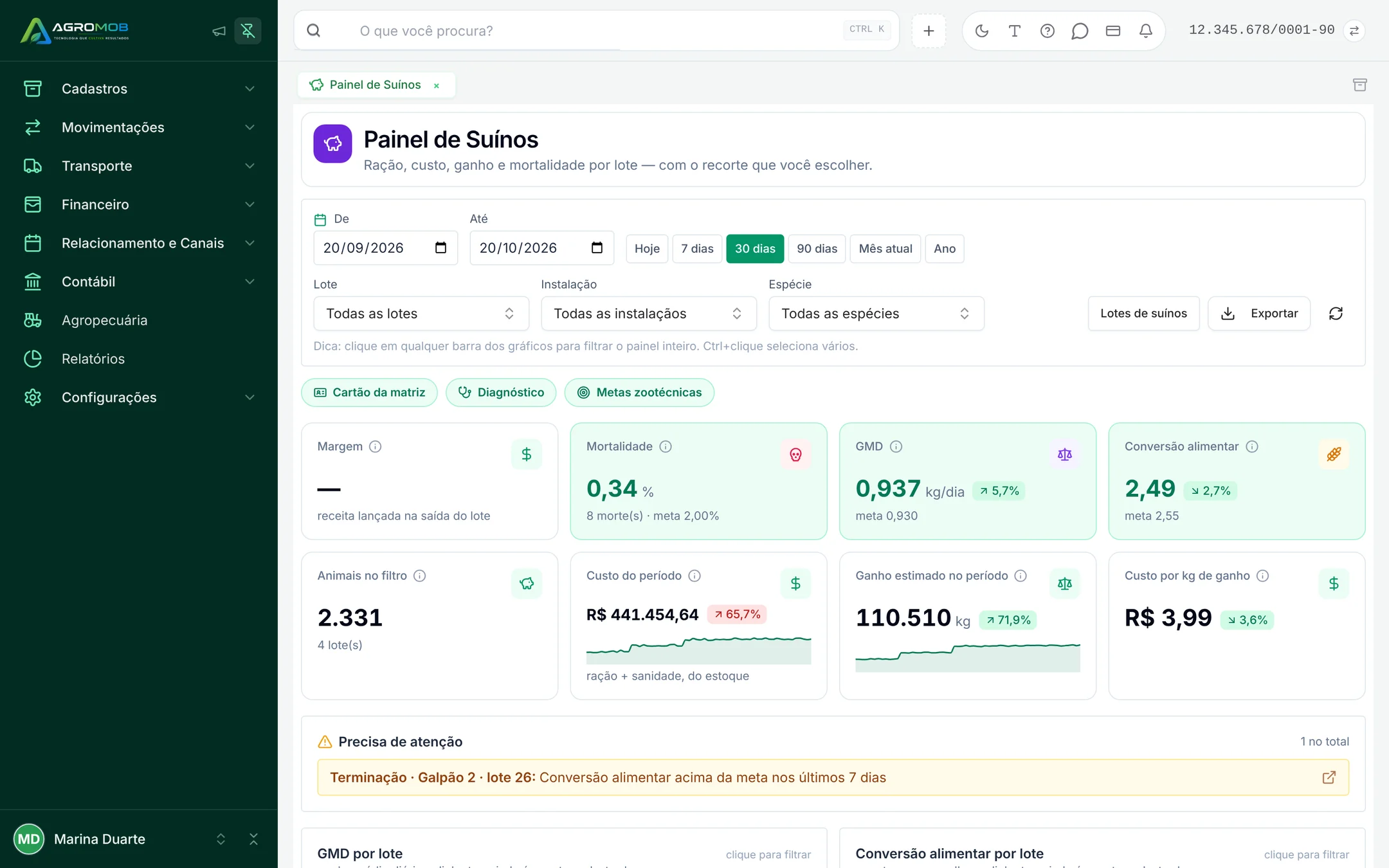
Task: Select the Hoje period filter
Action: (x=647, y=249)
